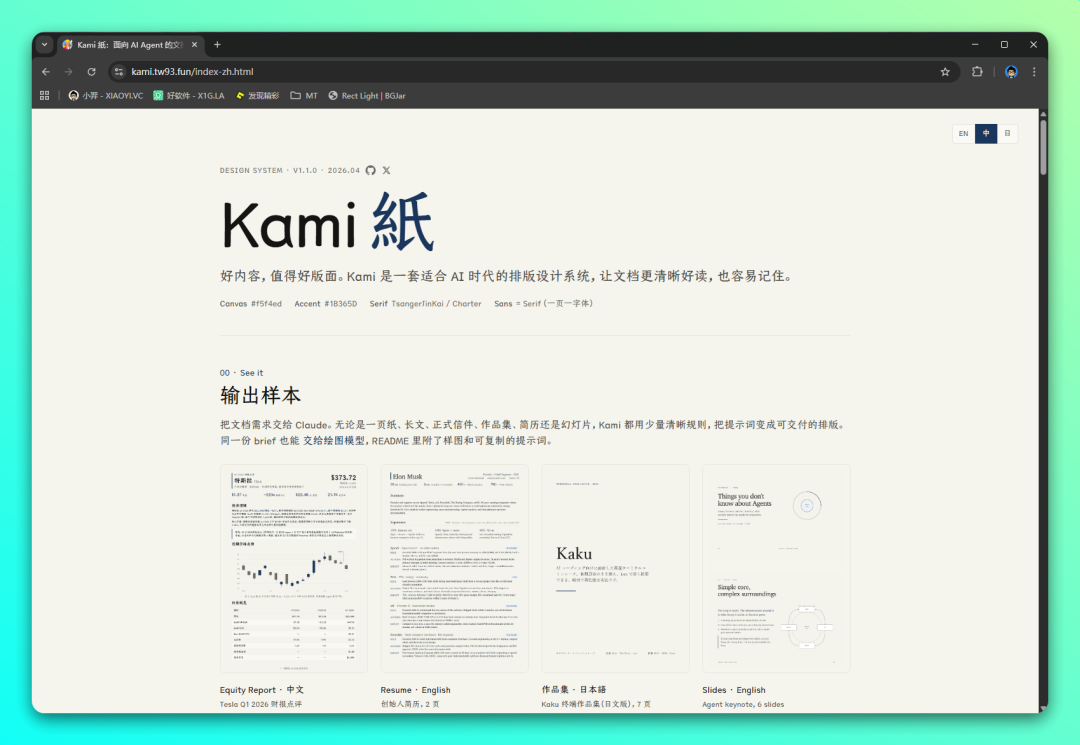Switch page language to EN

tap(964, 134)
